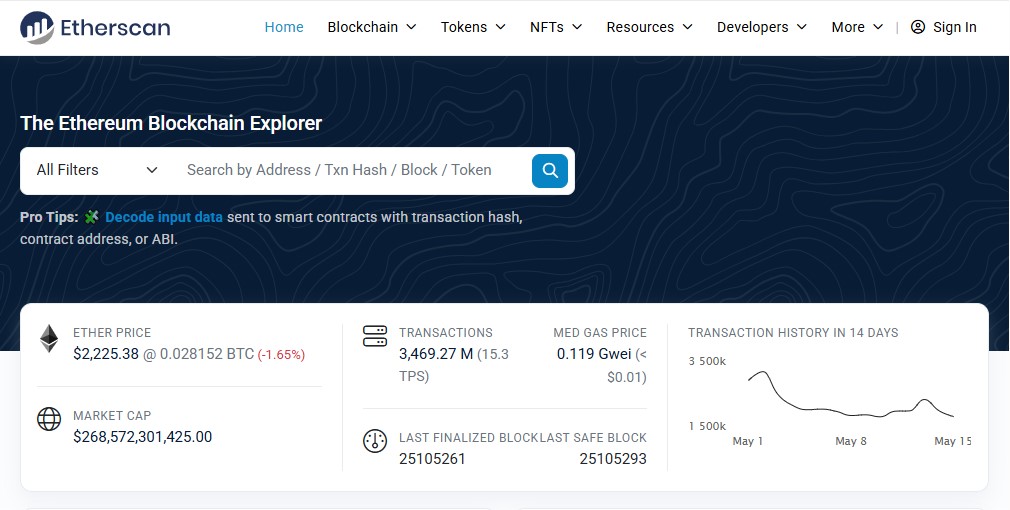Click the puzzle piece icon in Pro Tips
This screenshot has width=1010, height=510.
point(91,217)
